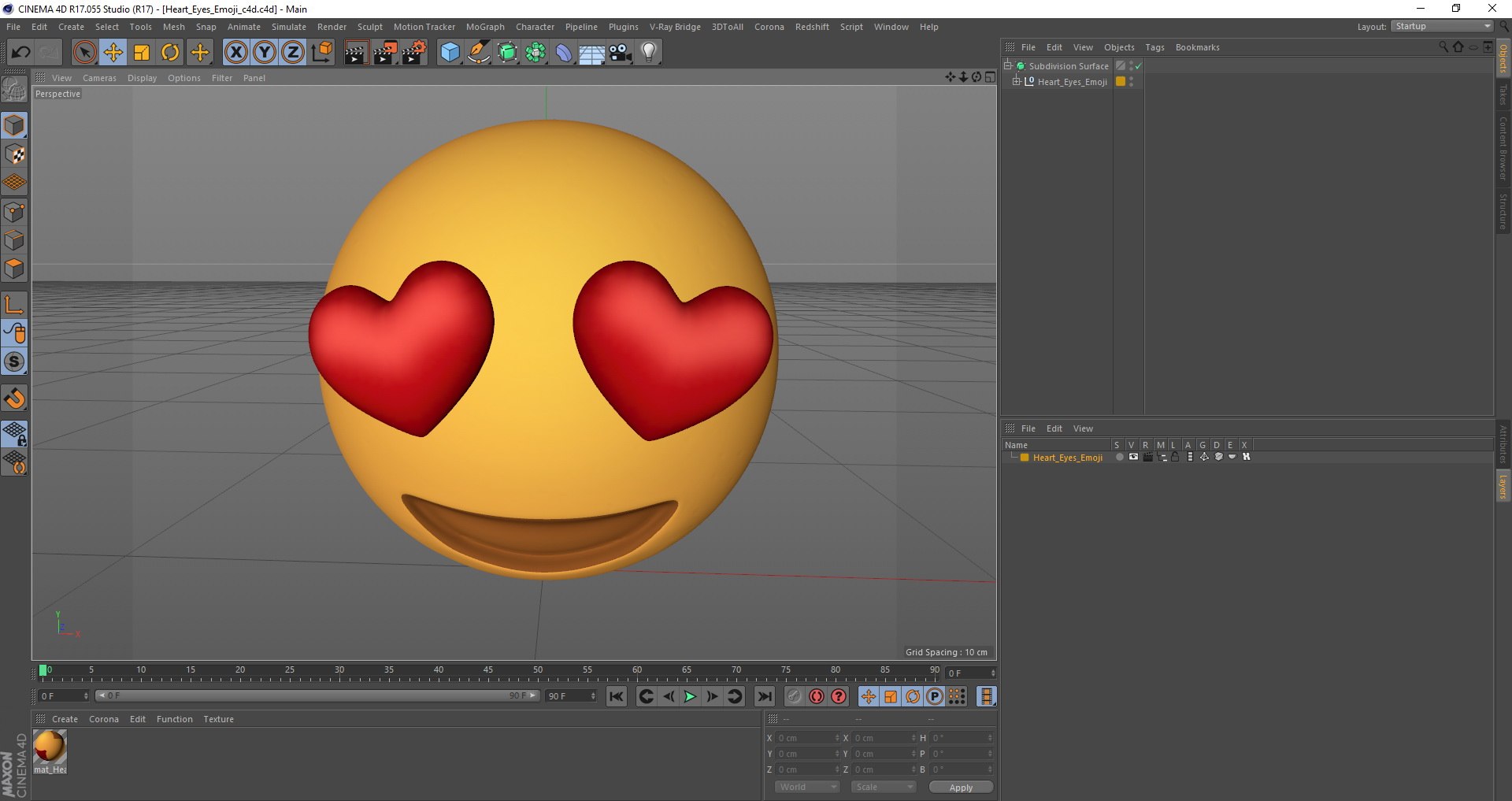Select the Move tool
The height and width of the screenshot is (801, 1512).
(x=113, y=53)
